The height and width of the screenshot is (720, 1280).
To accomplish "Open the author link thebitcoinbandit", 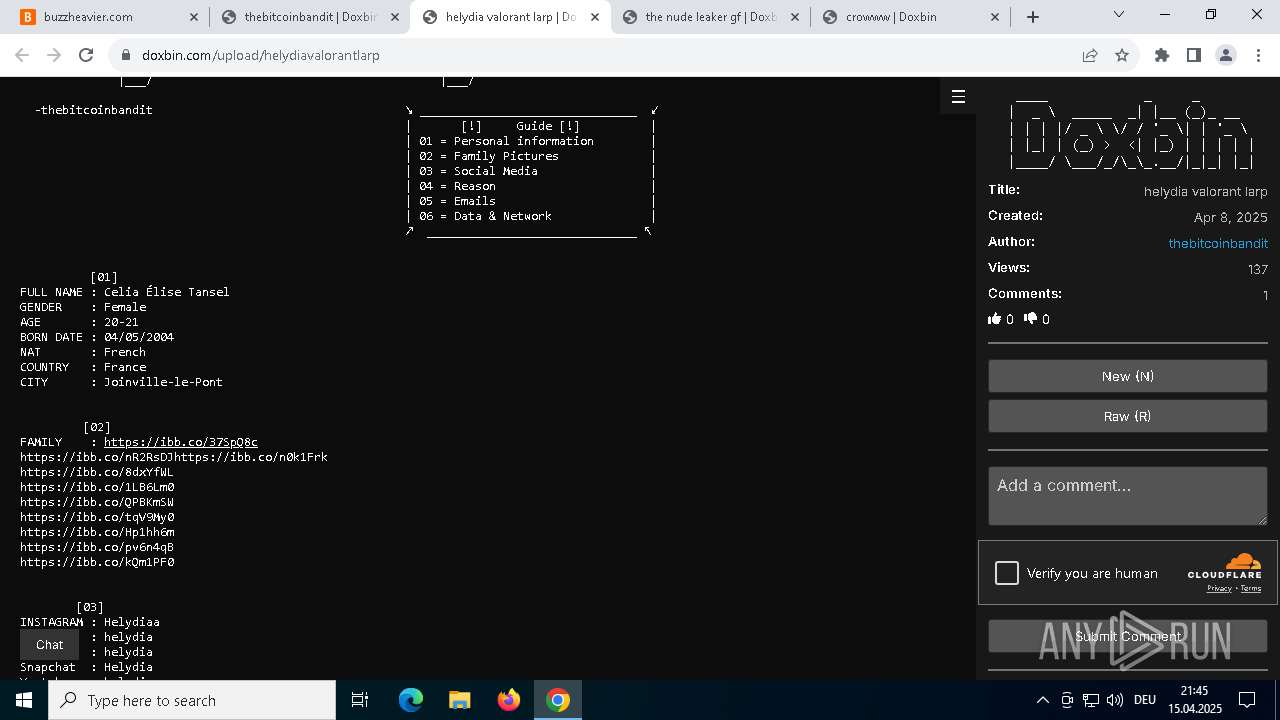I will (1218, 243).
